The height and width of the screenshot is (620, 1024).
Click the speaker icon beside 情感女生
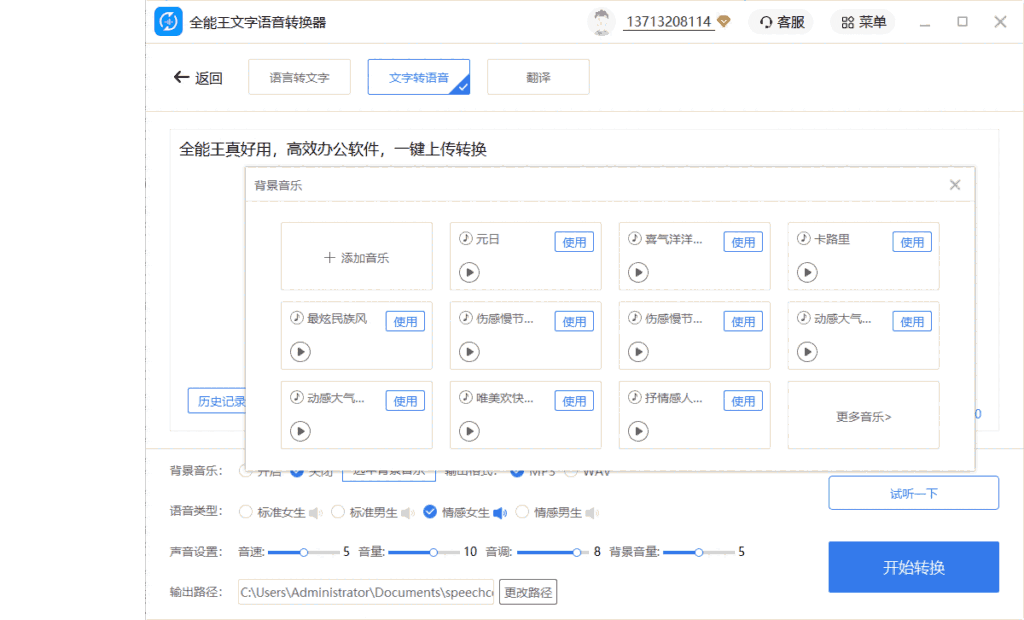click(501, 512)
